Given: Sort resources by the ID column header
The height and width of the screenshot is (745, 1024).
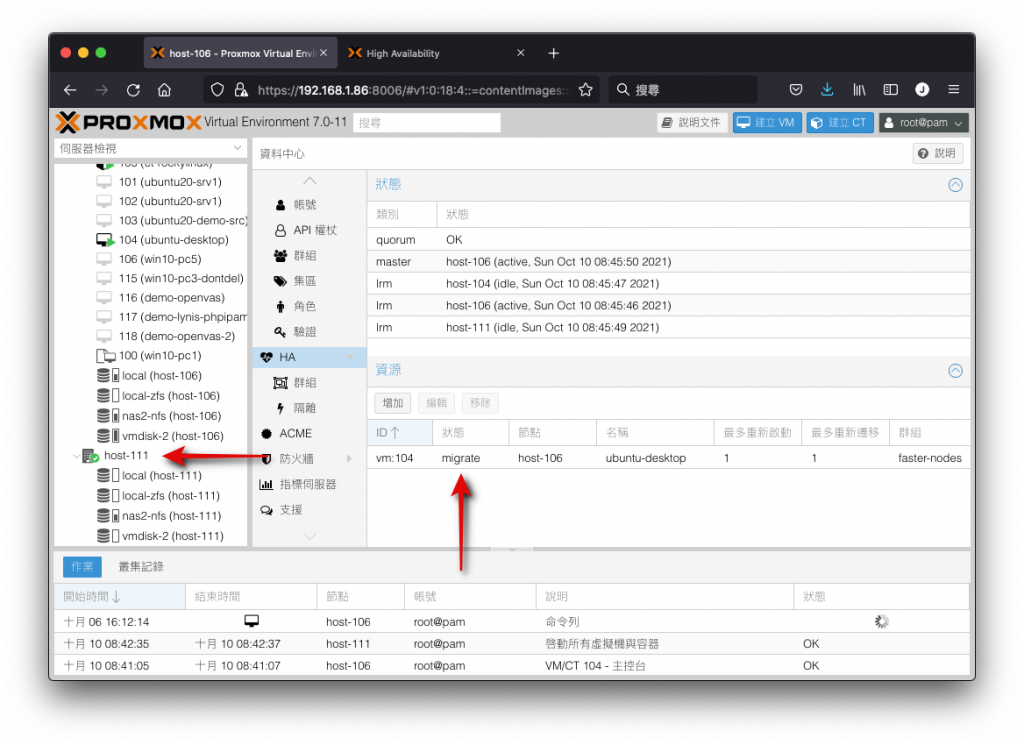Looking at the screenshot, I should (x=400, y=433).
